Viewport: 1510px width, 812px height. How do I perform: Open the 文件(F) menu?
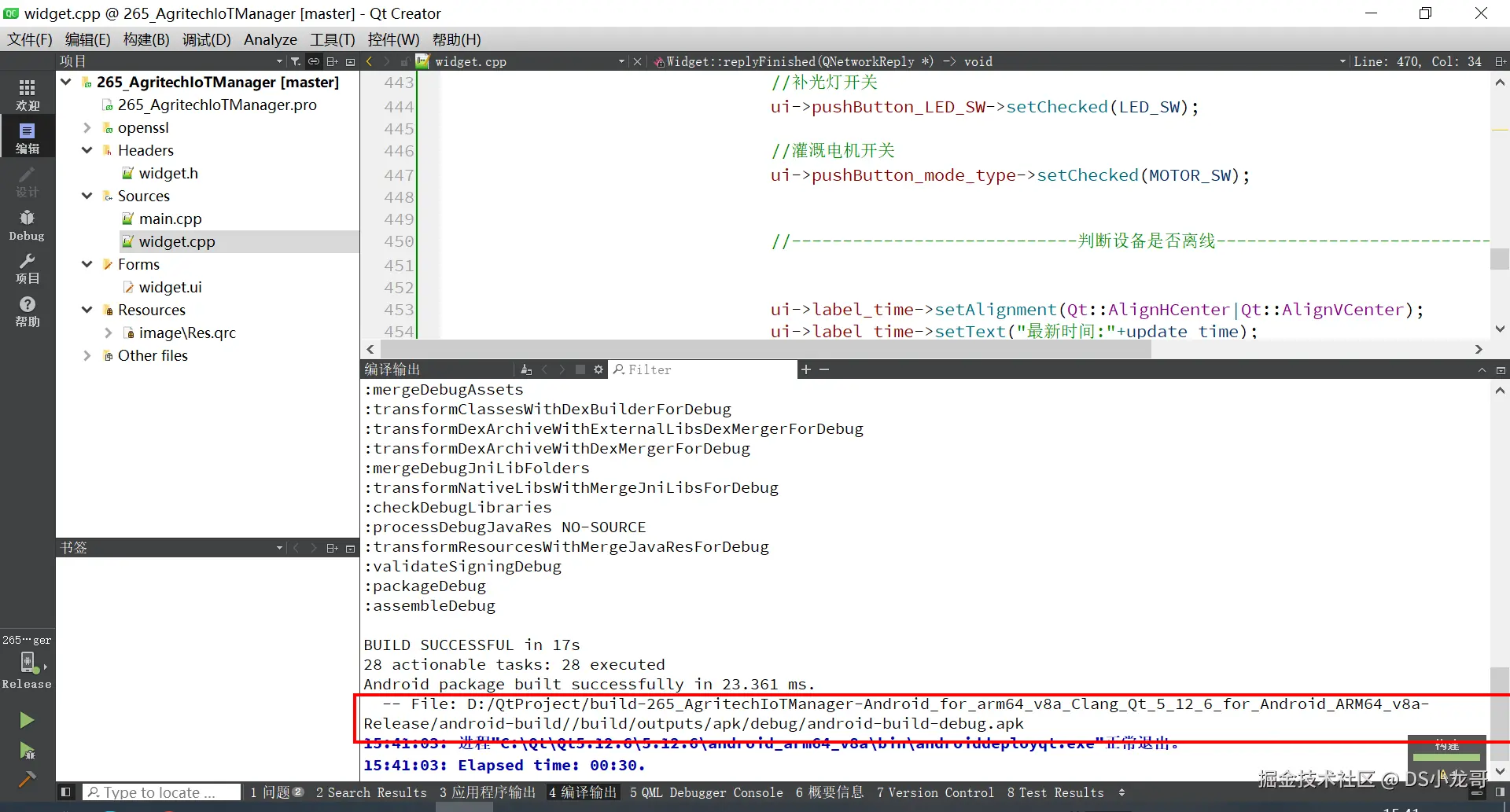click(30, 39)
